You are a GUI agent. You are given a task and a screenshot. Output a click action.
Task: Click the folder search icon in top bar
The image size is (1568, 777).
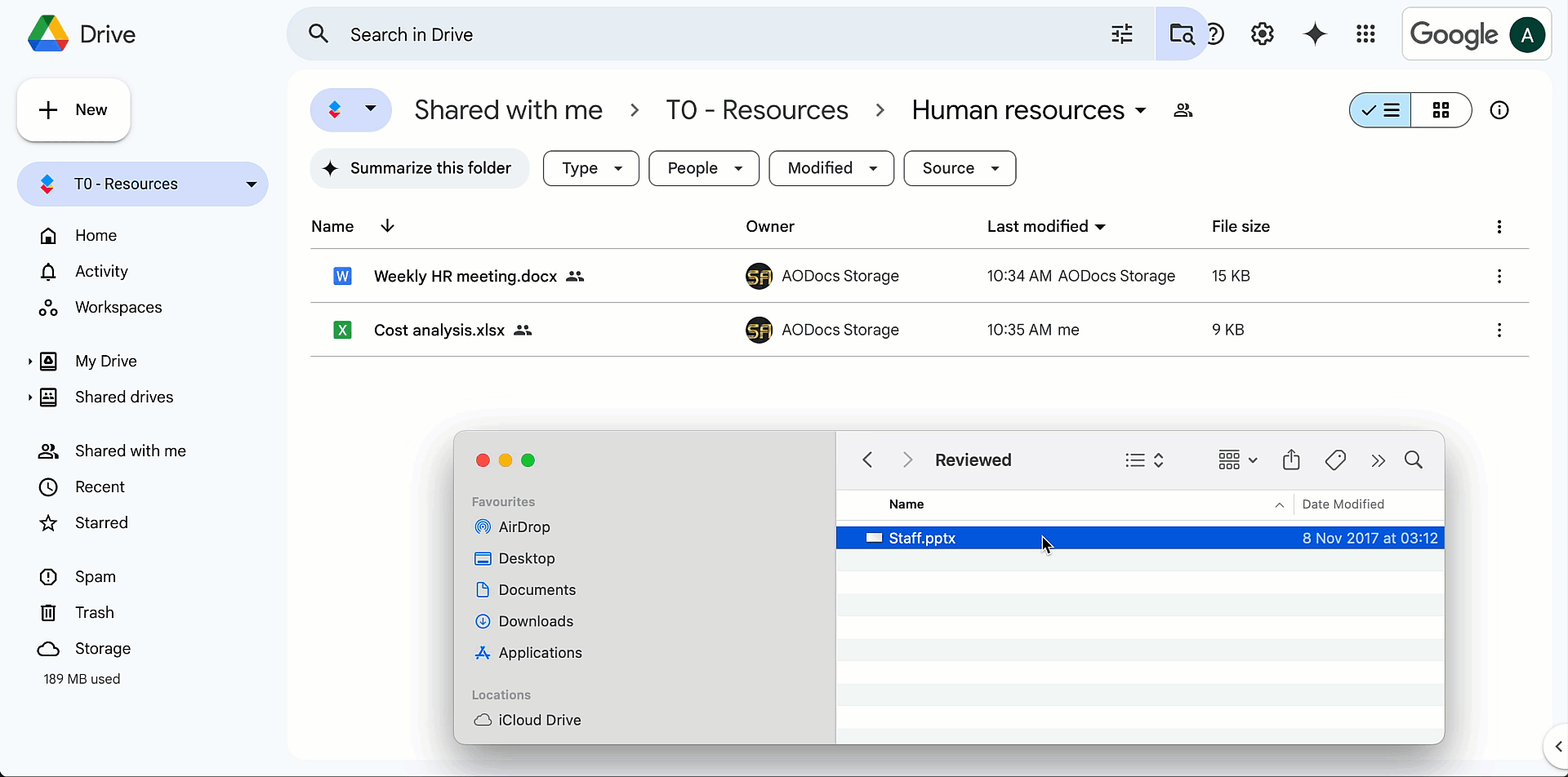(1181, 34)
